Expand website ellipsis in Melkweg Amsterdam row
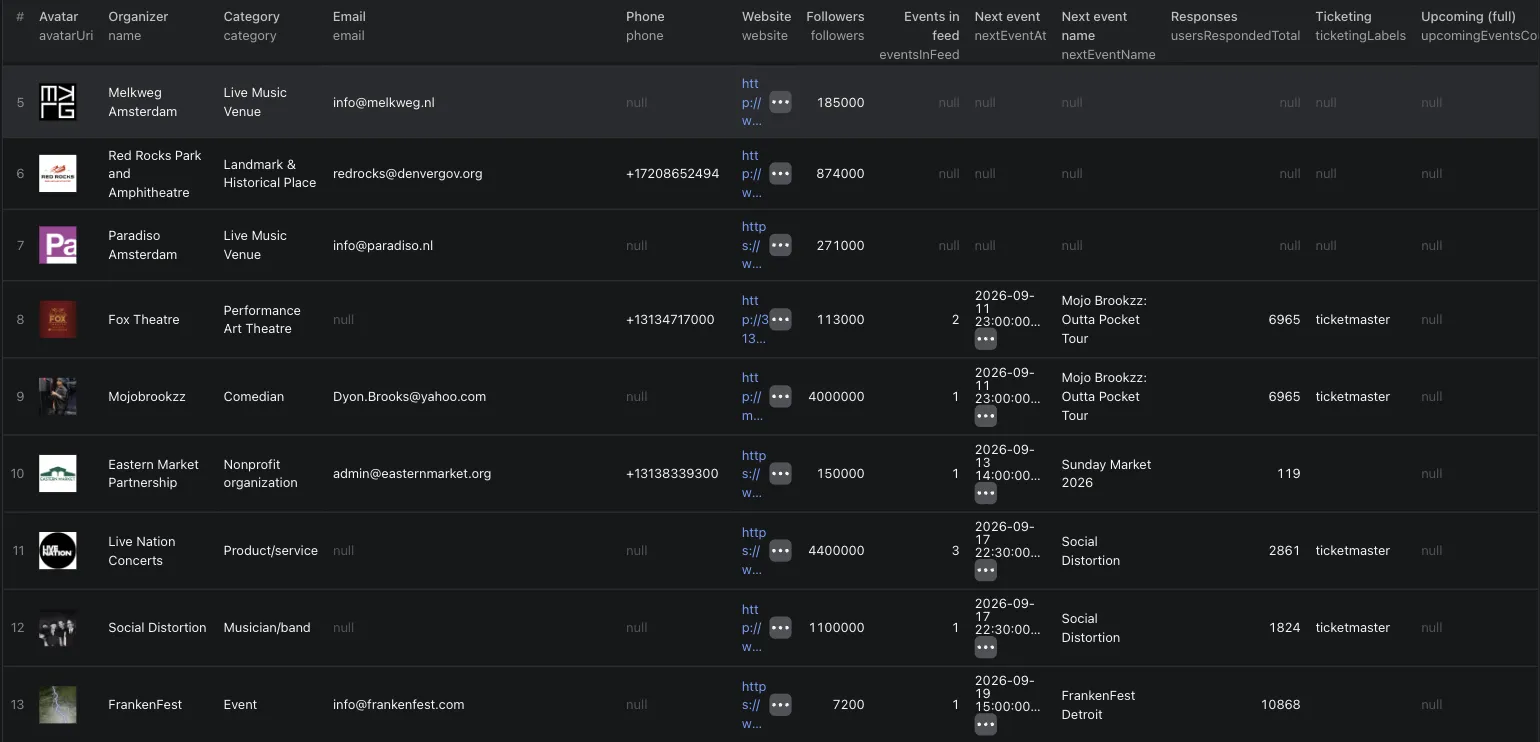This screenshot has height=742, width=1540. tap(780, 102)
